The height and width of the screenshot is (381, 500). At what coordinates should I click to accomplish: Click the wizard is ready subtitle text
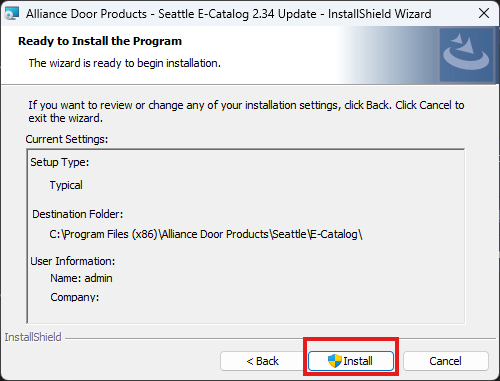click(125, 63)
